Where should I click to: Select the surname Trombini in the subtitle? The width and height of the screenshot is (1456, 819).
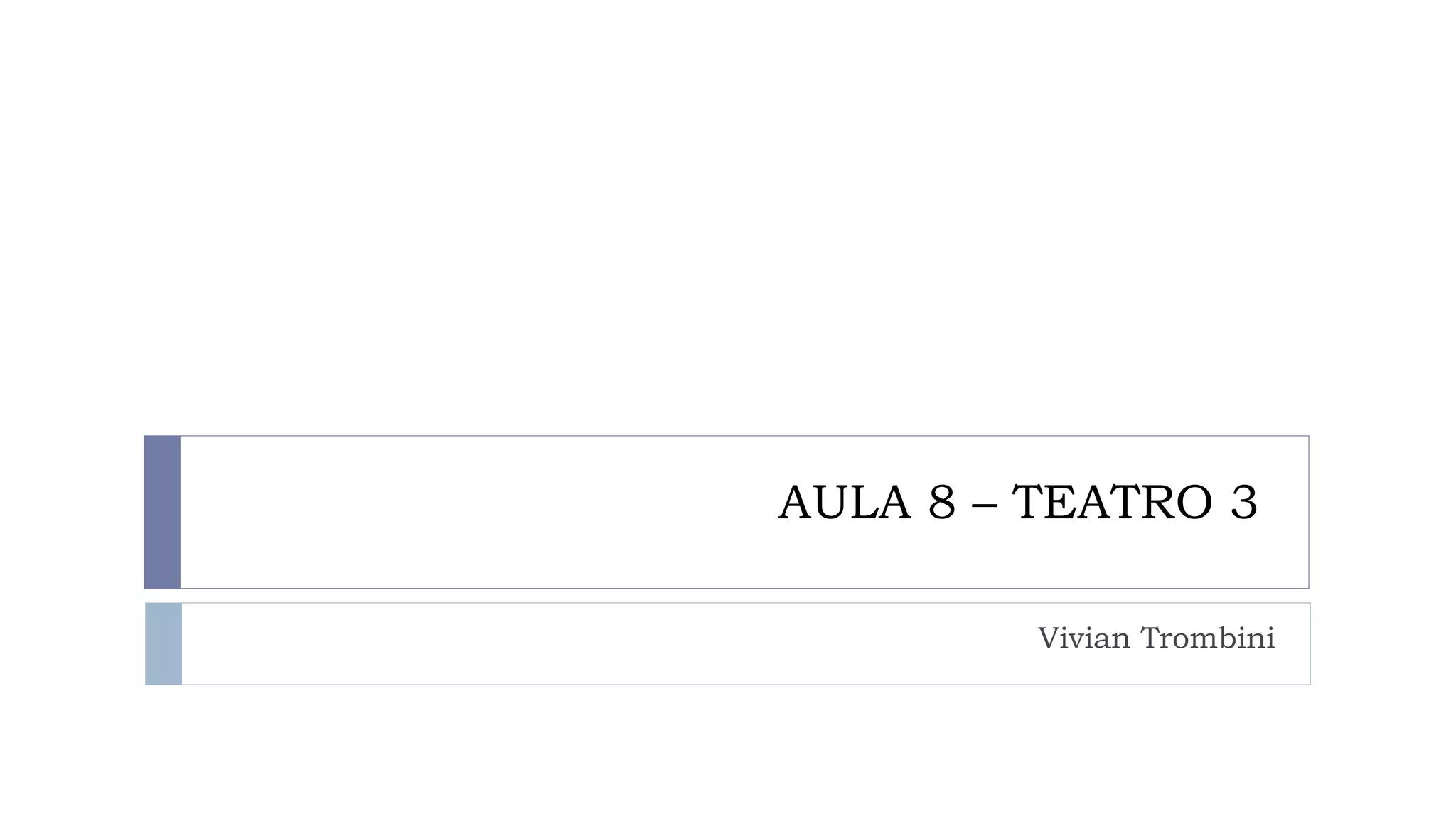coord(1208,638)
